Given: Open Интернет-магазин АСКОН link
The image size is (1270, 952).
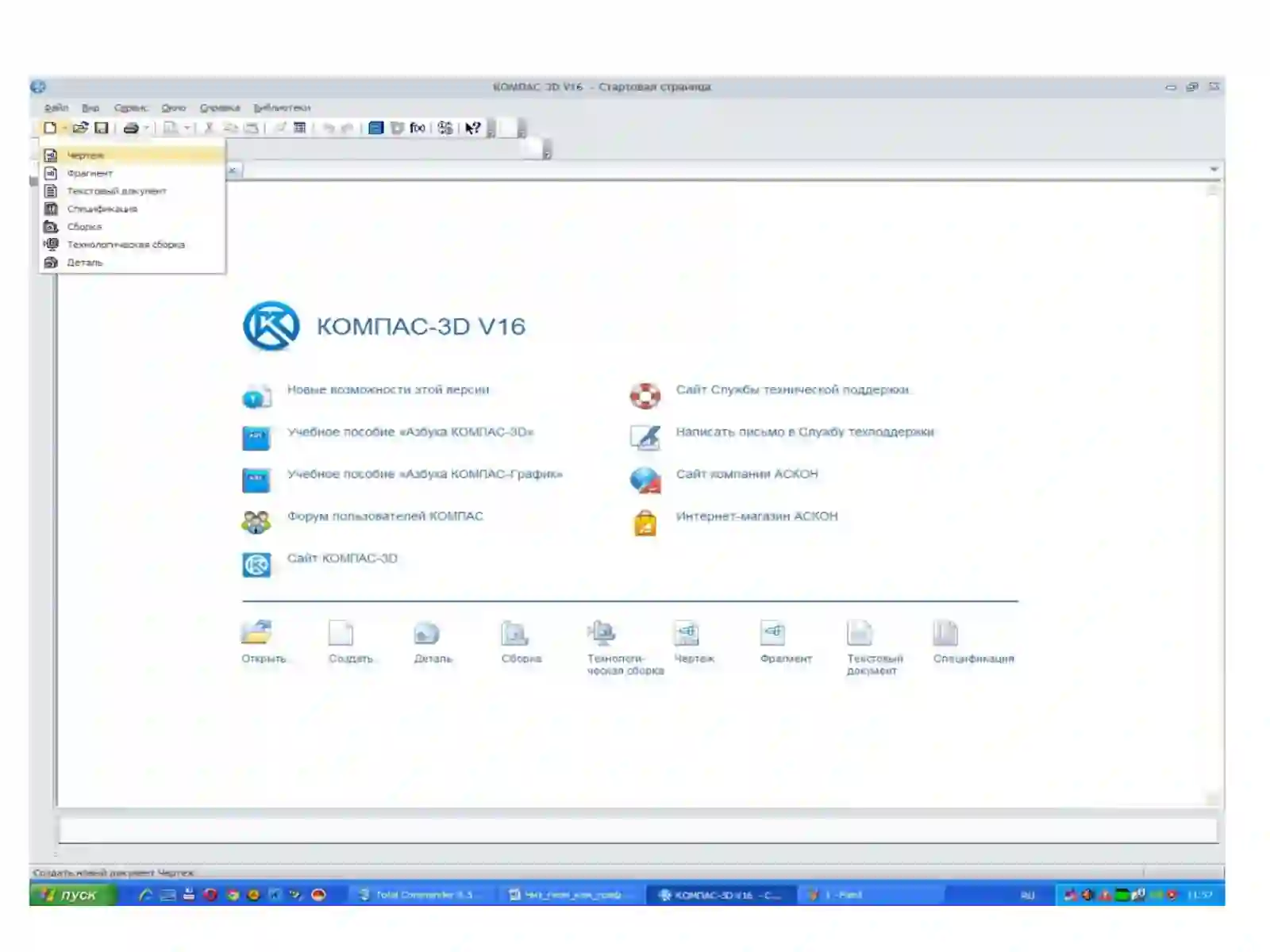Looking at the screenshot, I should (756, 516).
